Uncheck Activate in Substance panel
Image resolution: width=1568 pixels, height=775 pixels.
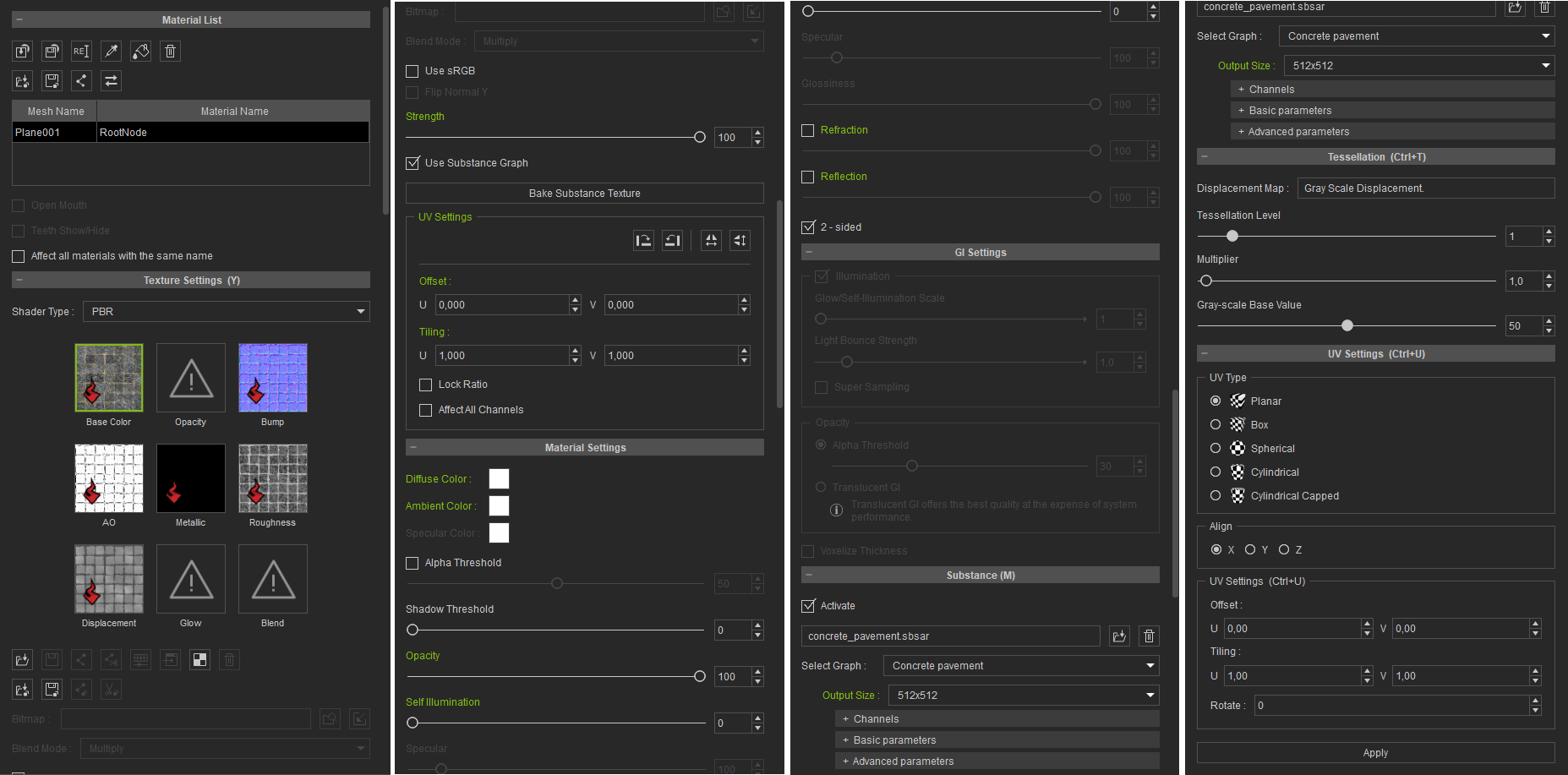tap(808, 606)
